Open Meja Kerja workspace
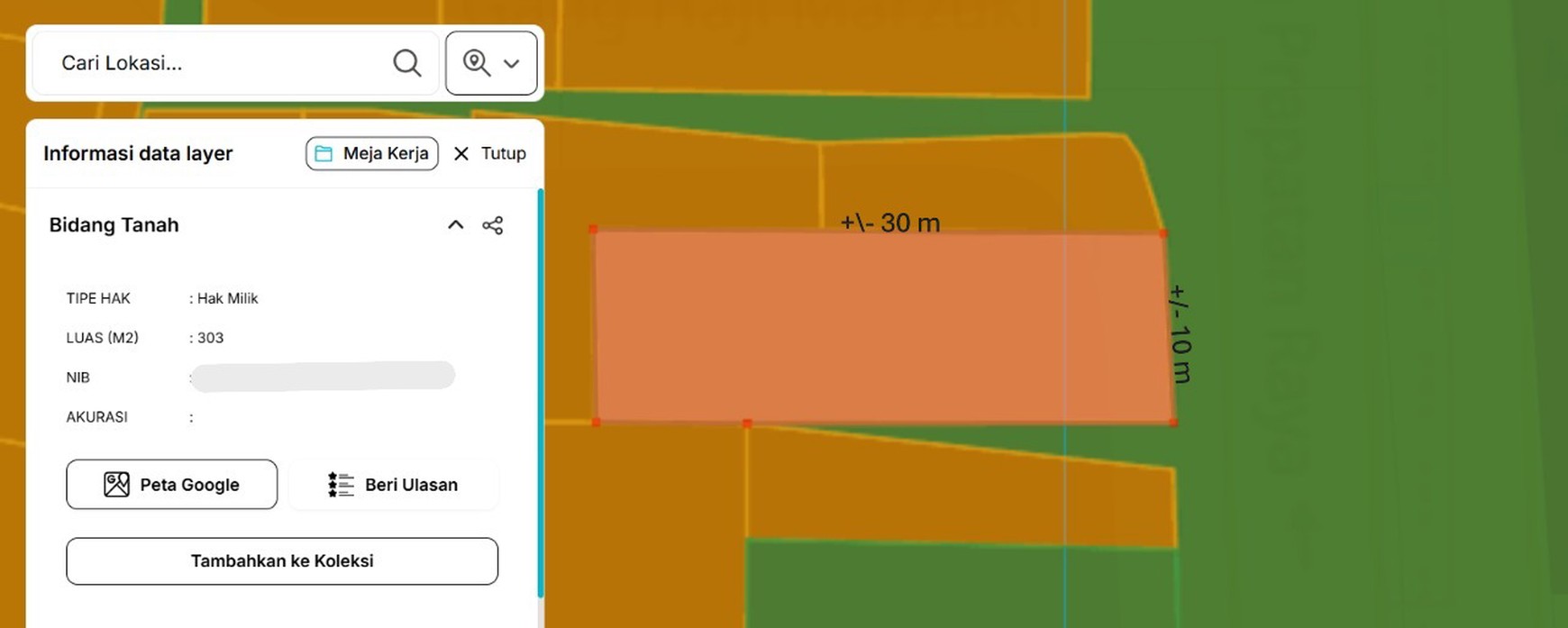The height and width of the screenshot is (628, 1568). 372,153
